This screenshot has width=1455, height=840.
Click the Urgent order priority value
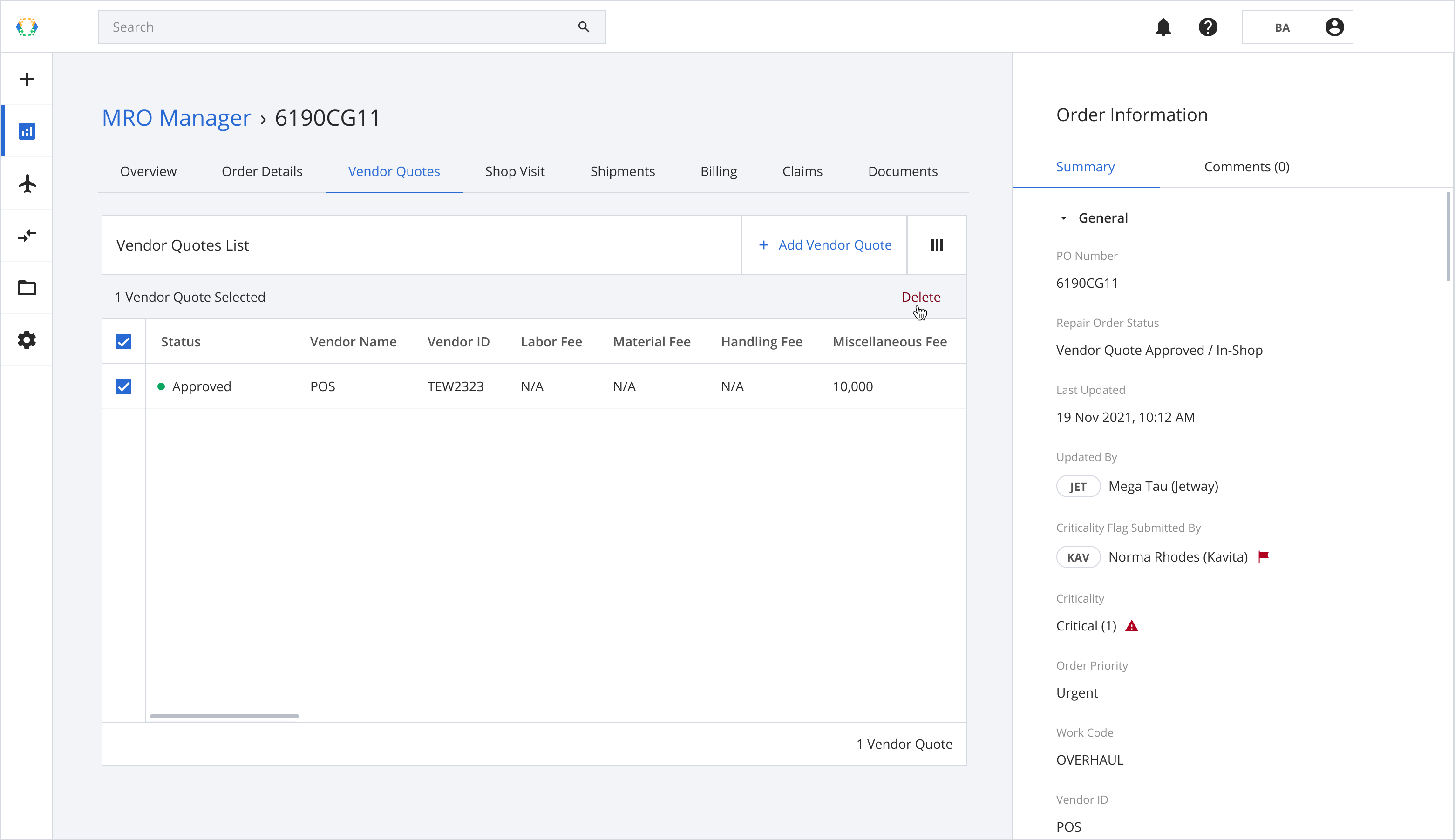pyautogui.click(x=1076, y=693)
